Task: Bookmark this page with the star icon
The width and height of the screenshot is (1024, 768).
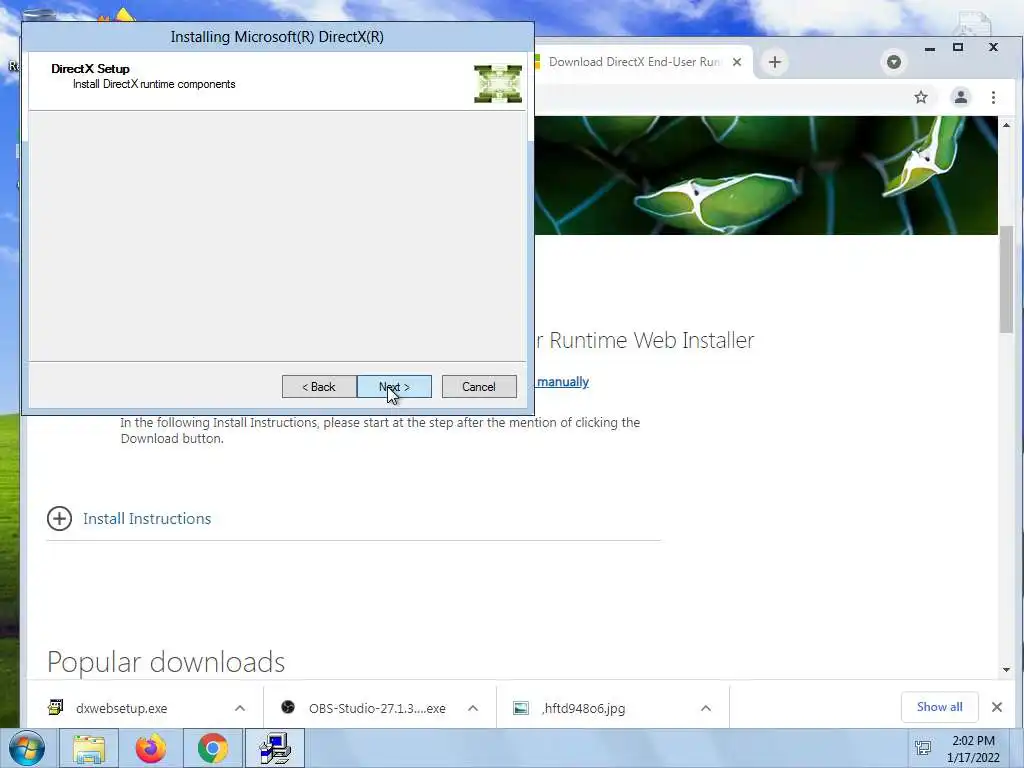Action: click(x=921, y=97)
